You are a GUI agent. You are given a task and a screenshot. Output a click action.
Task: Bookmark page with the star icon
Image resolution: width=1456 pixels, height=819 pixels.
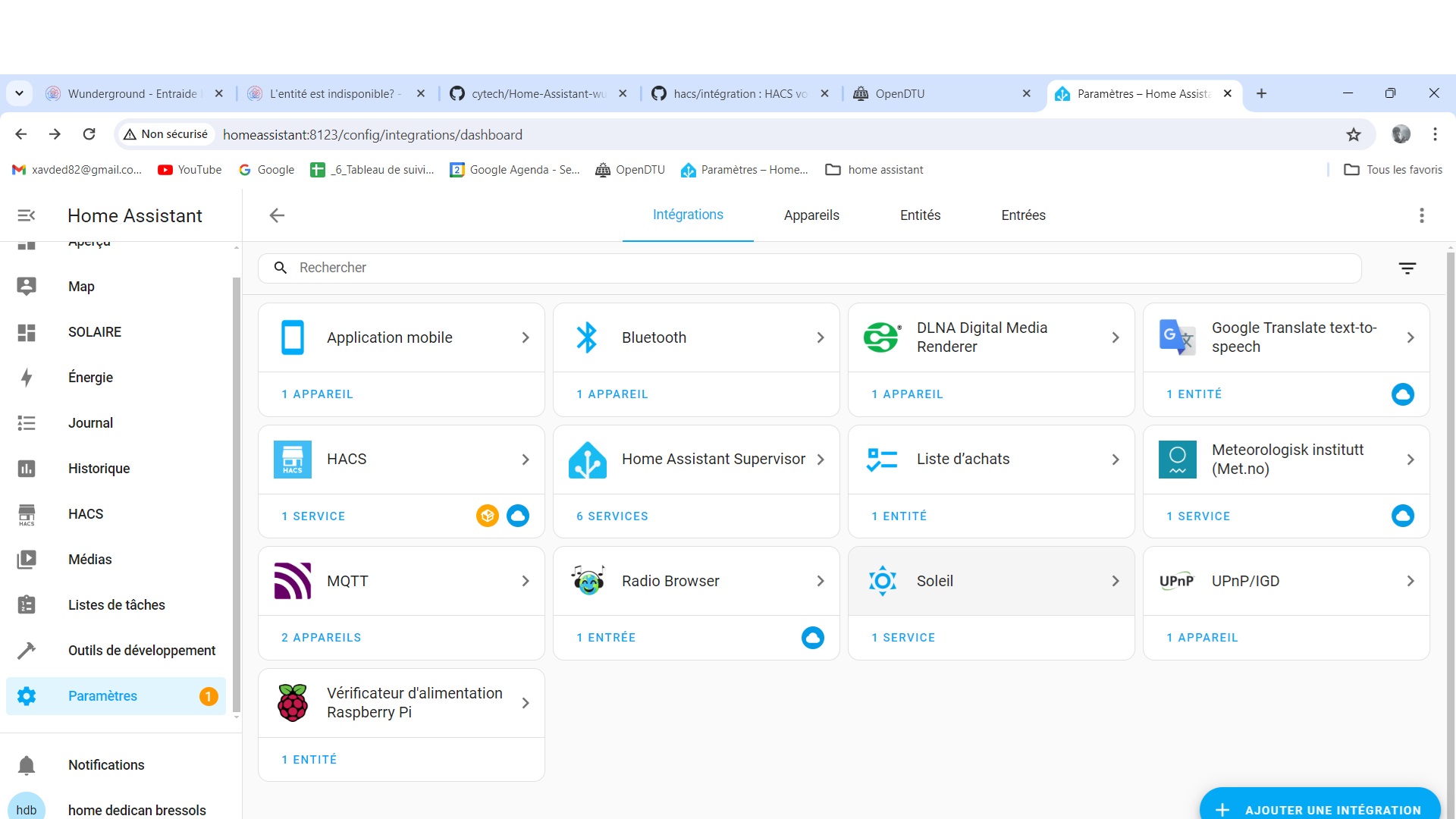(x=1353, y=135)
